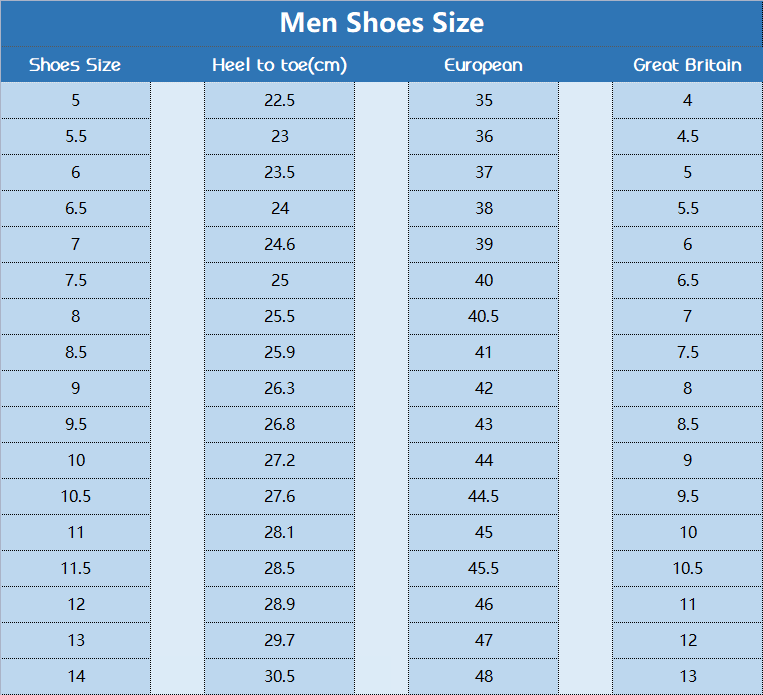Click Great Britain size 10.5 cell
The height and width of the screenshot is (695, 763).
687,568
